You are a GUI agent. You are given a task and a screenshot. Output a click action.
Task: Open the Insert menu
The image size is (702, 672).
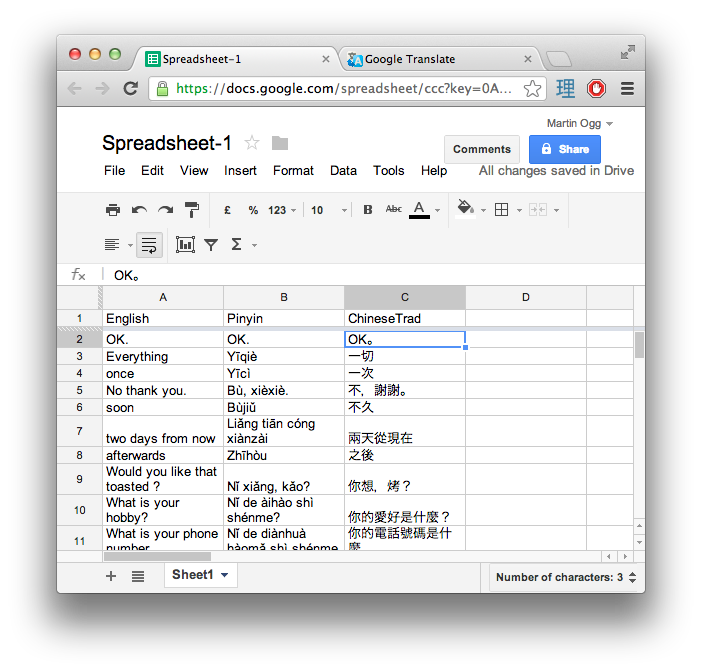click(240, 171)
